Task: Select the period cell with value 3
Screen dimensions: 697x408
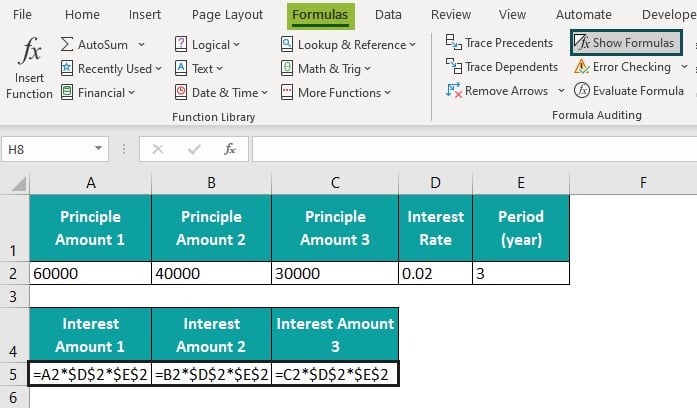Action: point(521,273)
